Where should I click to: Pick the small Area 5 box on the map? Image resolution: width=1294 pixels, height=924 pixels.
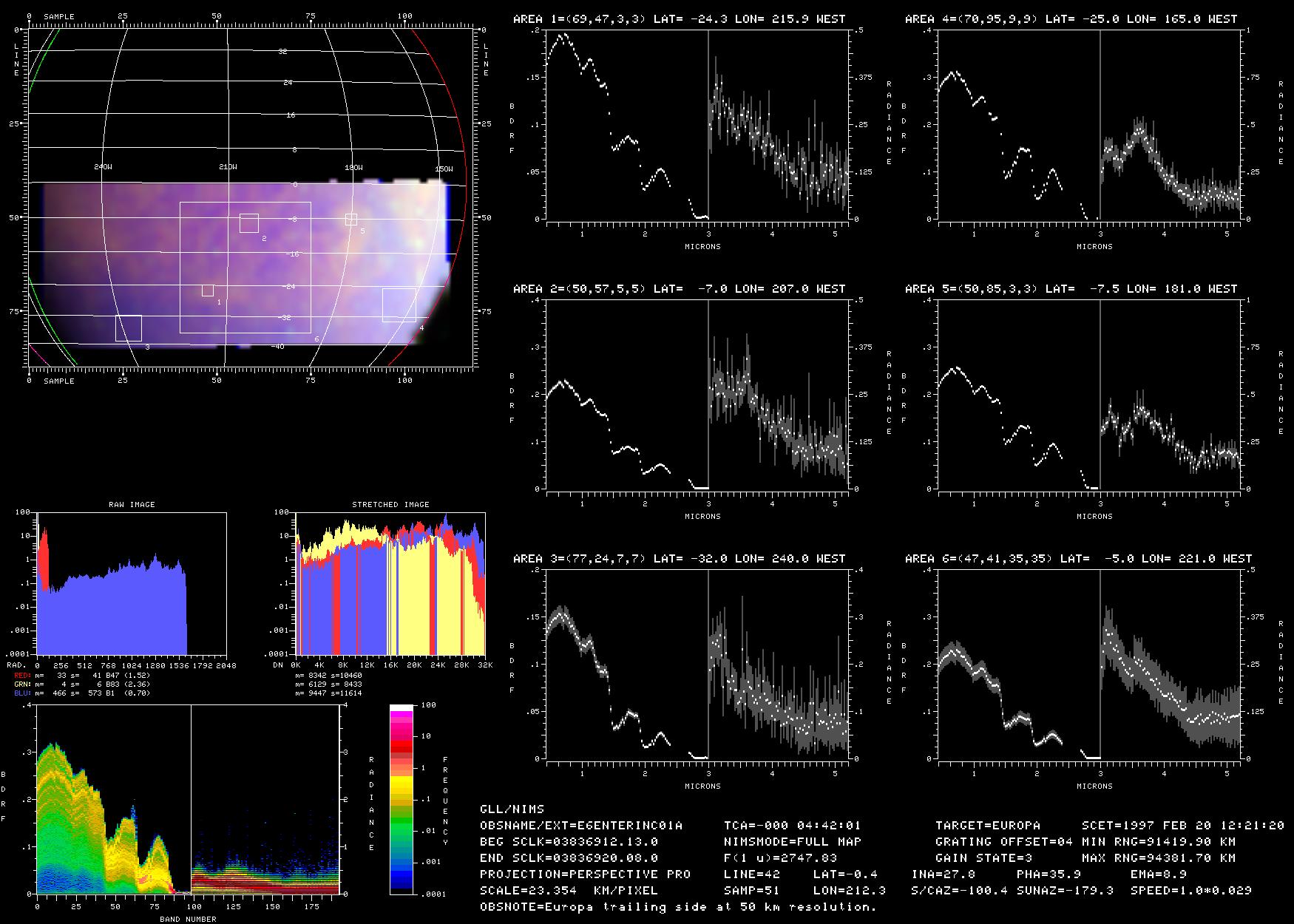click(351, 220)
